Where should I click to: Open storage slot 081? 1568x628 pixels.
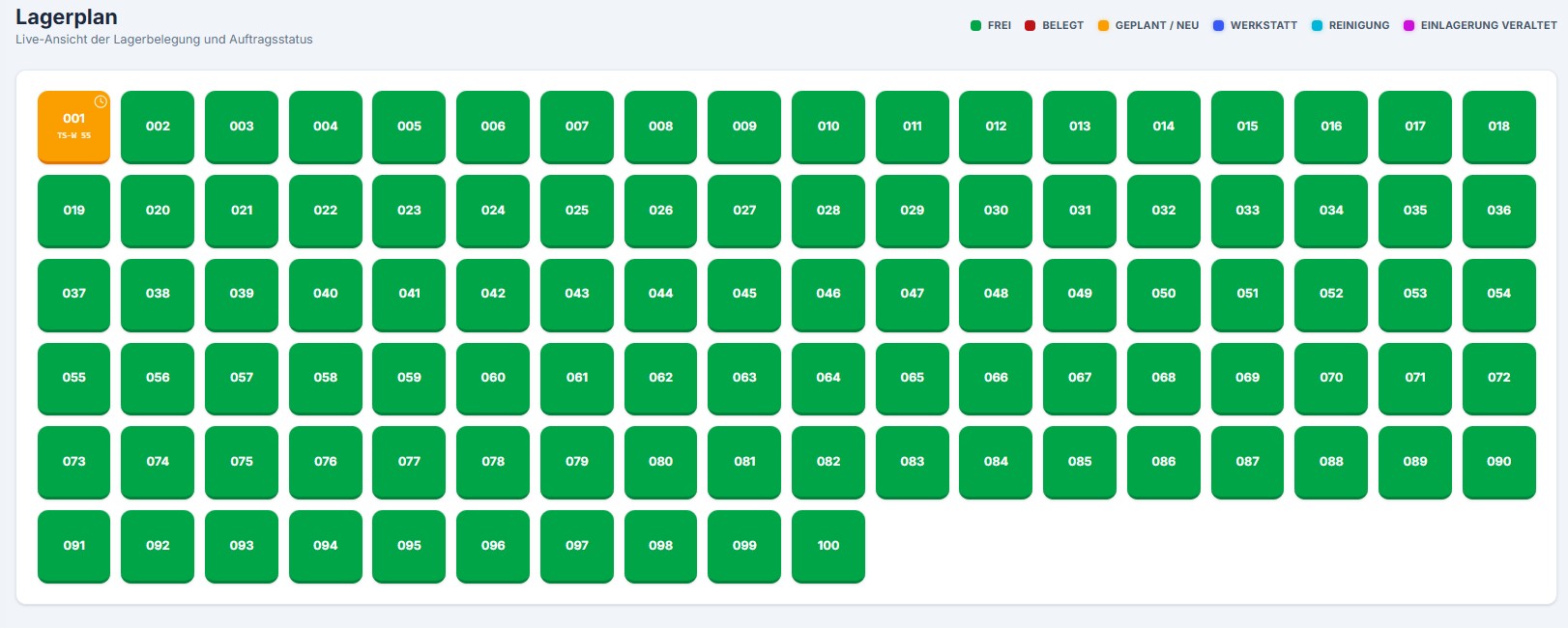tap(744, 463)
